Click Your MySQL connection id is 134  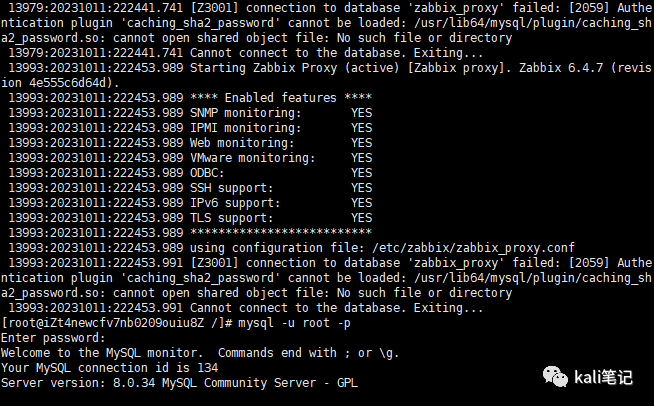click(x=109, y=368)
